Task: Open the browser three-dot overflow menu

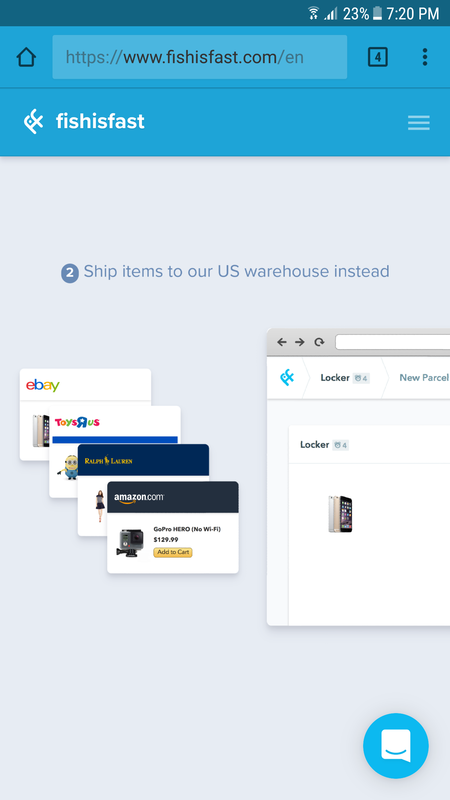Action: [x=424, y=57]
